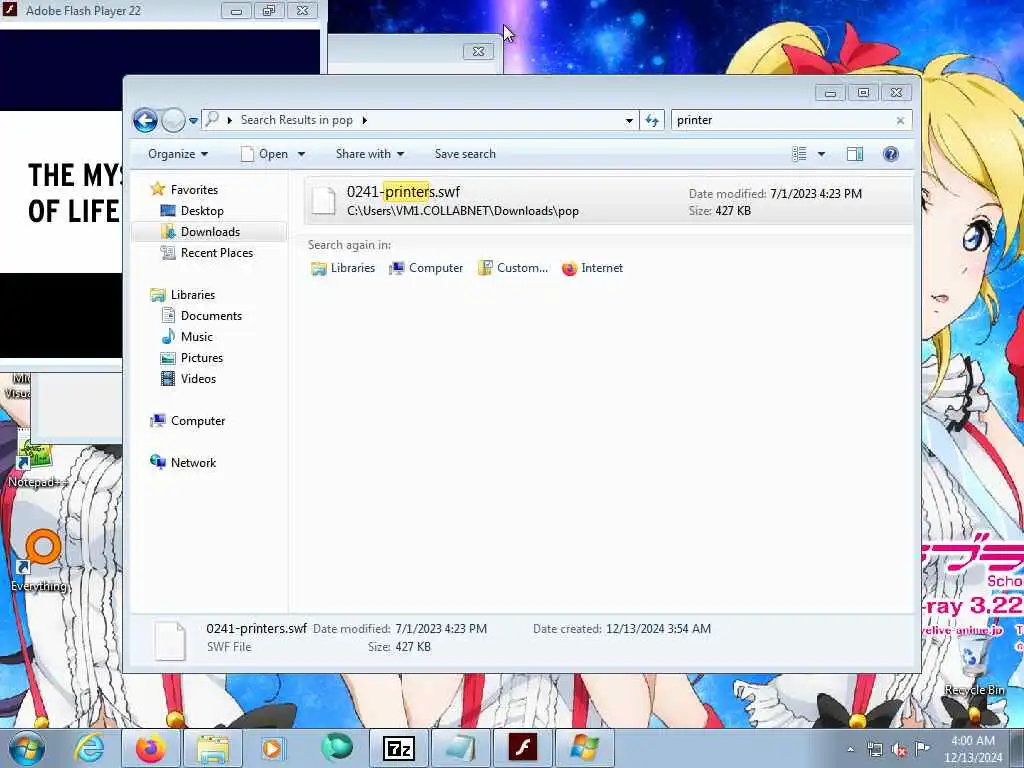Click Save search

465,154
